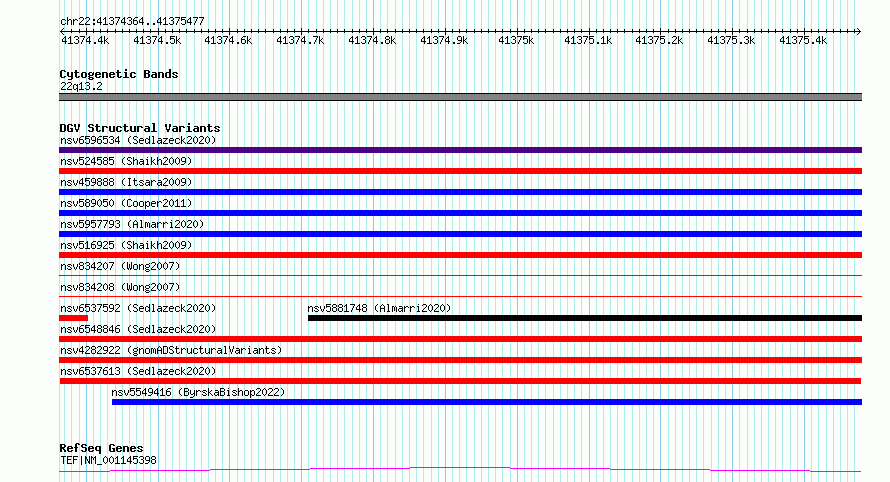This screenshot has height=482, width=890.
Task: Select nsv6537613 (Sedlazeck2020) variant label
Action: [138, 371]
